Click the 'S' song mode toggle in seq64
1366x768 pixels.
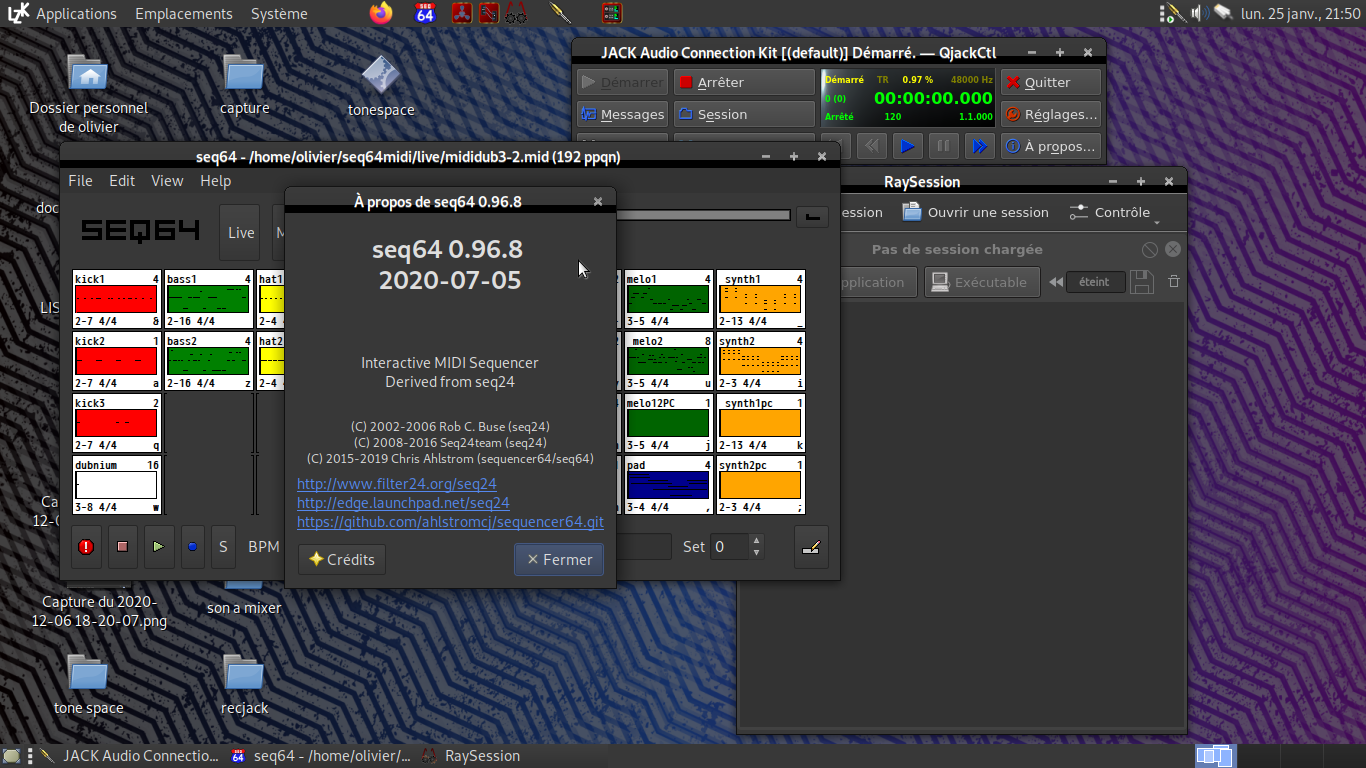click(x=223, y=547)
